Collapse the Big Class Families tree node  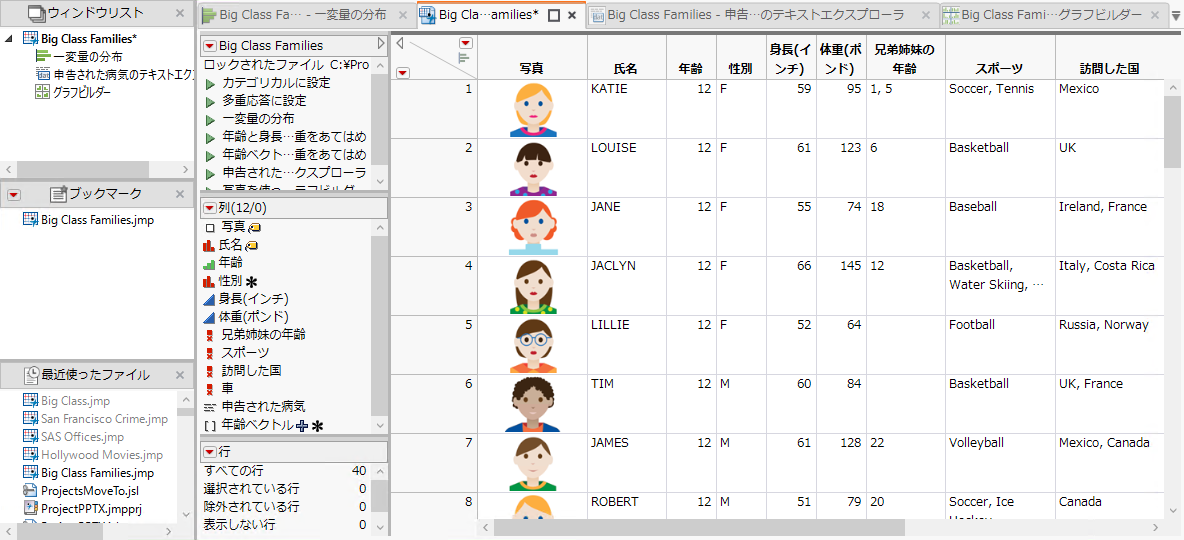9,38
